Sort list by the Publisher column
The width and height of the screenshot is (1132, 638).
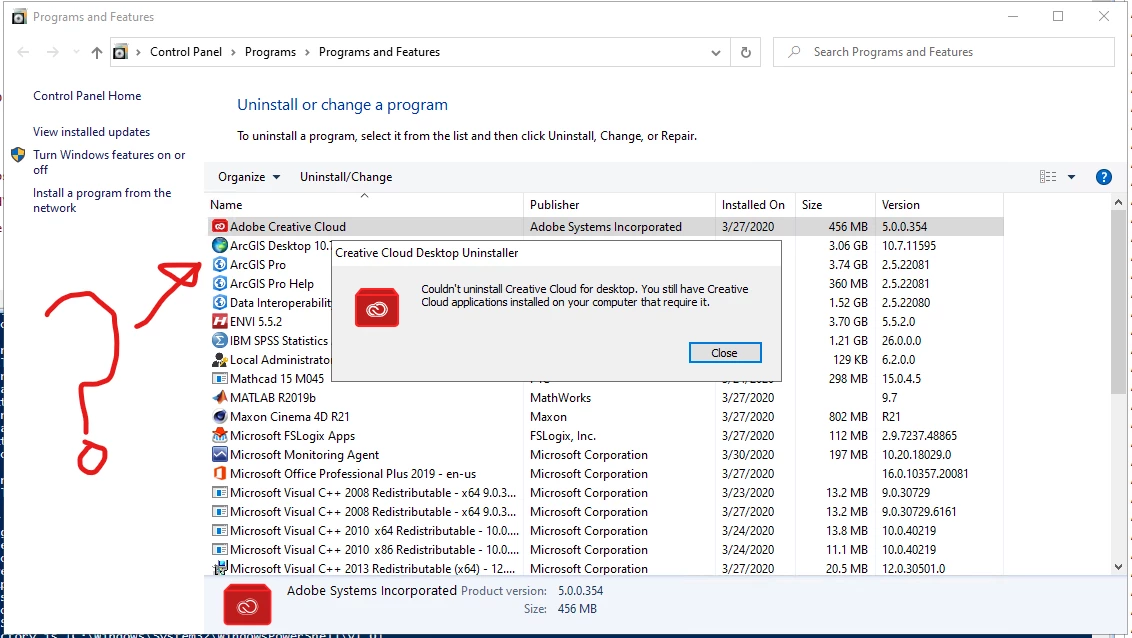(x=619, y=205)
